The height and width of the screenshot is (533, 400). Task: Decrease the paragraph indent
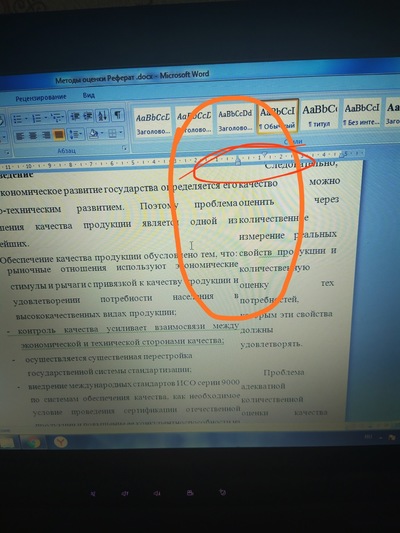(x=75, y=117)
